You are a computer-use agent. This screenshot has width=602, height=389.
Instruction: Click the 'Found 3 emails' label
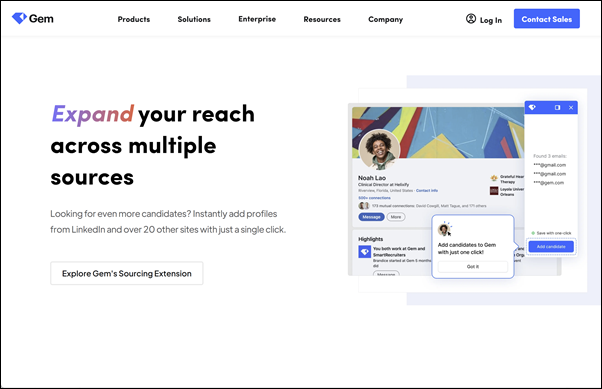[x=550, y=156]
